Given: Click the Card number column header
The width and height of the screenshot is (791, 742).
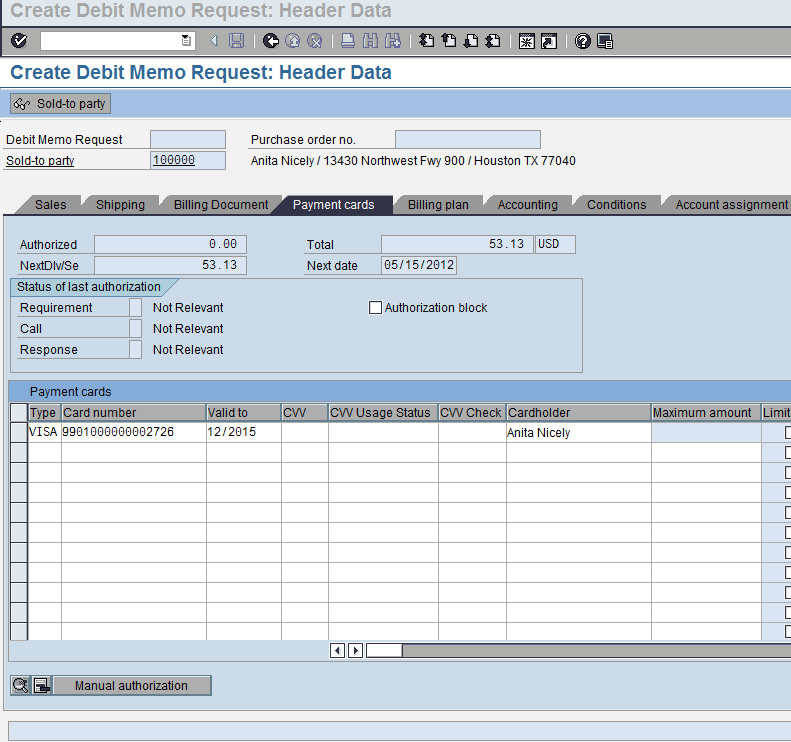Looking at the screenshot, I should coord(134,413).
